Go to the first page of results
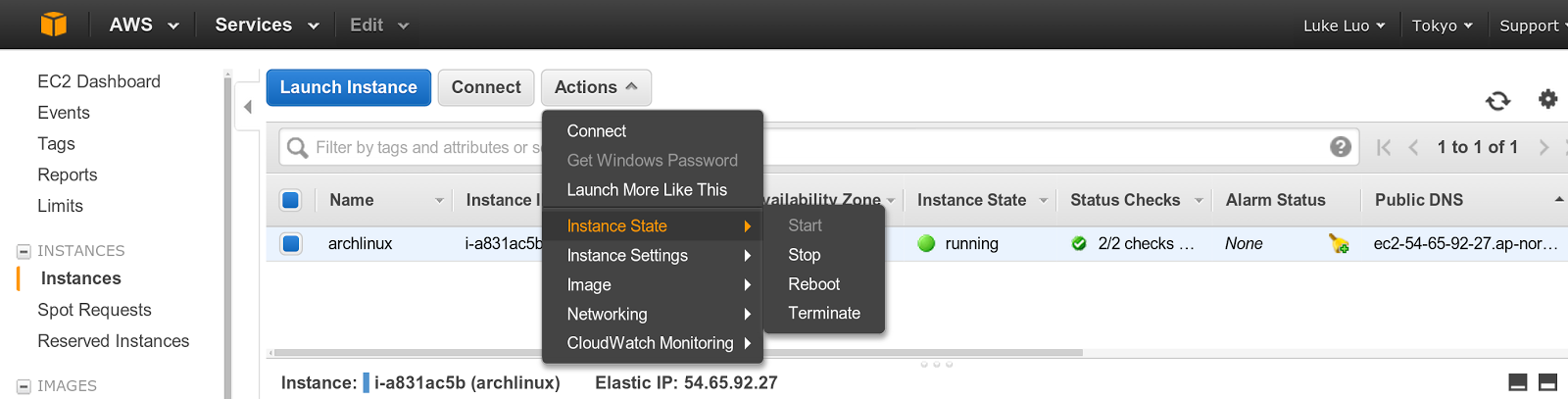Image resolution: width=1568 pixels, height=399 pixels. (x=1384, y=147)
